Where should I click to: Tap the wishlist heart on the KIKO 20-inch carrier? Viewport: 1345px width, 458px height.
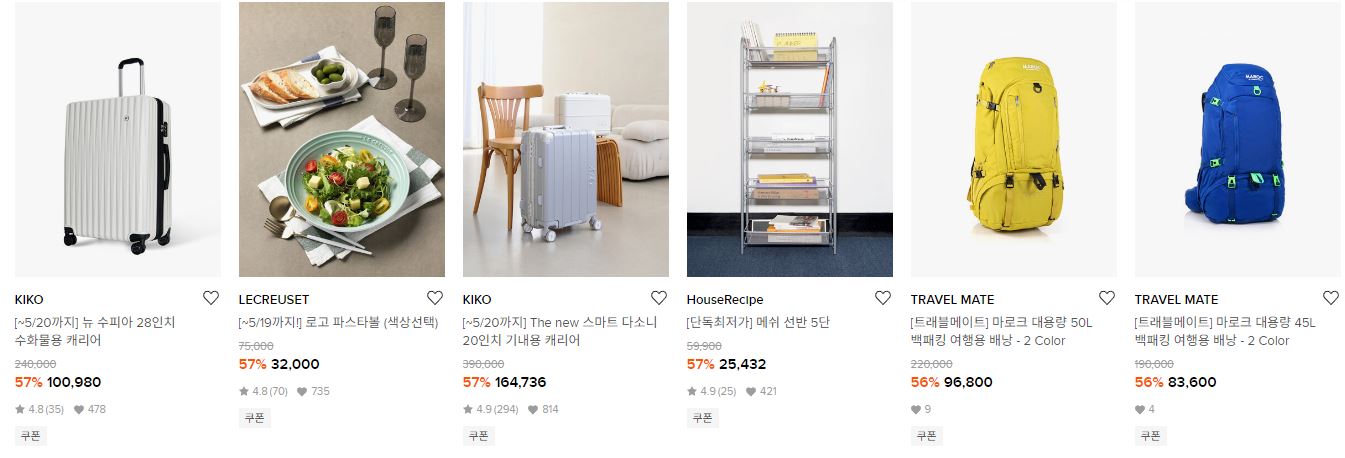pos(659,298)
